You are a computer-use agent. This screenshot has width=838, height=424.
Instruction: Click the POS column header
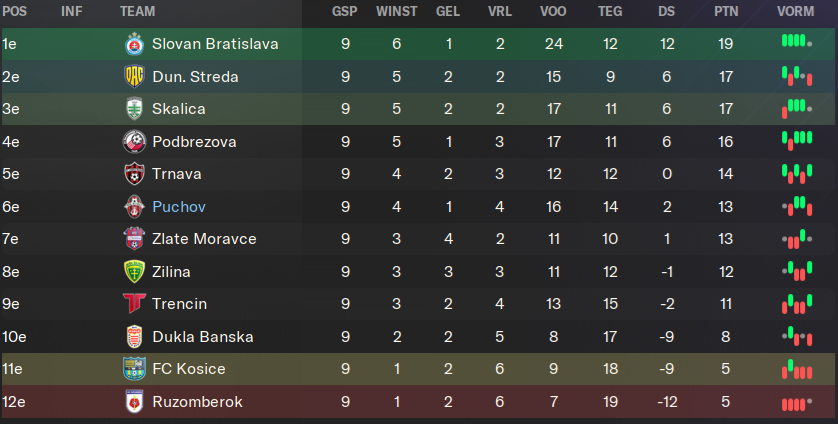click(15, 11)
